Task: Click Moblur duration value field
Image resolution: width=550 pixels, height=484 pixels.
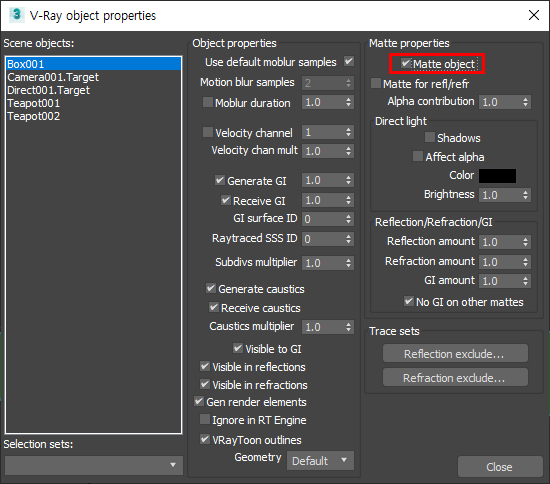Action: click(323, 102)
